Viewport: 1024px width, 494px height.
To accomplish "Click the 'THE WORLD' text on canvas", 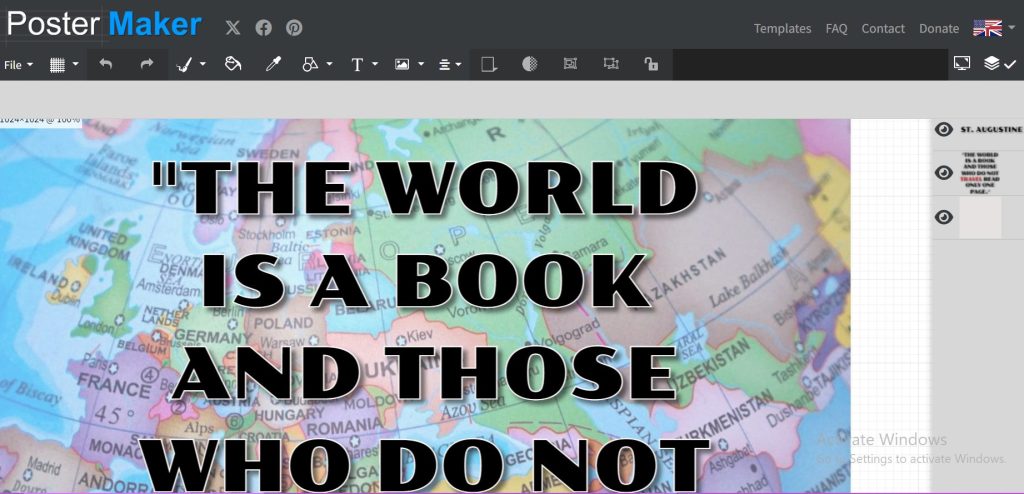I will click(425, 188).
